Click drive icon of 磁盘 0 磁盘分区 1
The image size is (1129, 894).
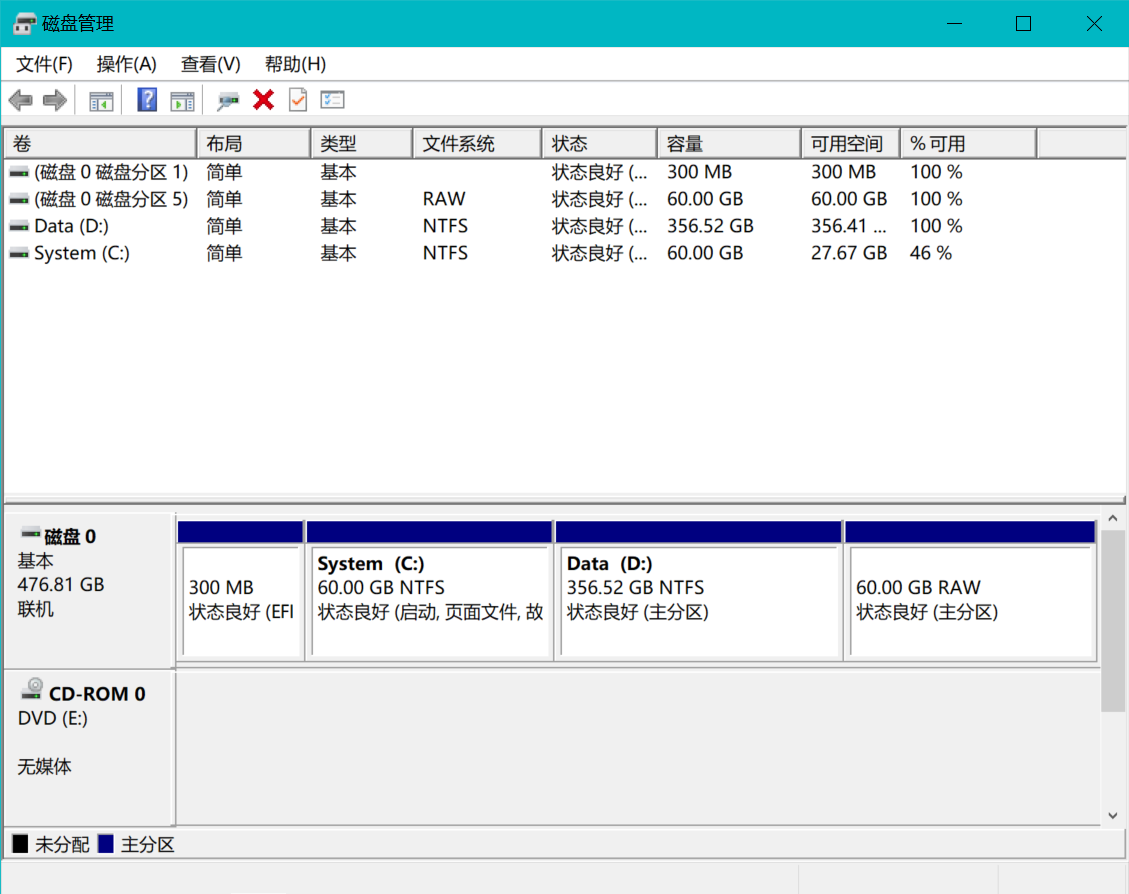(19, 172)
